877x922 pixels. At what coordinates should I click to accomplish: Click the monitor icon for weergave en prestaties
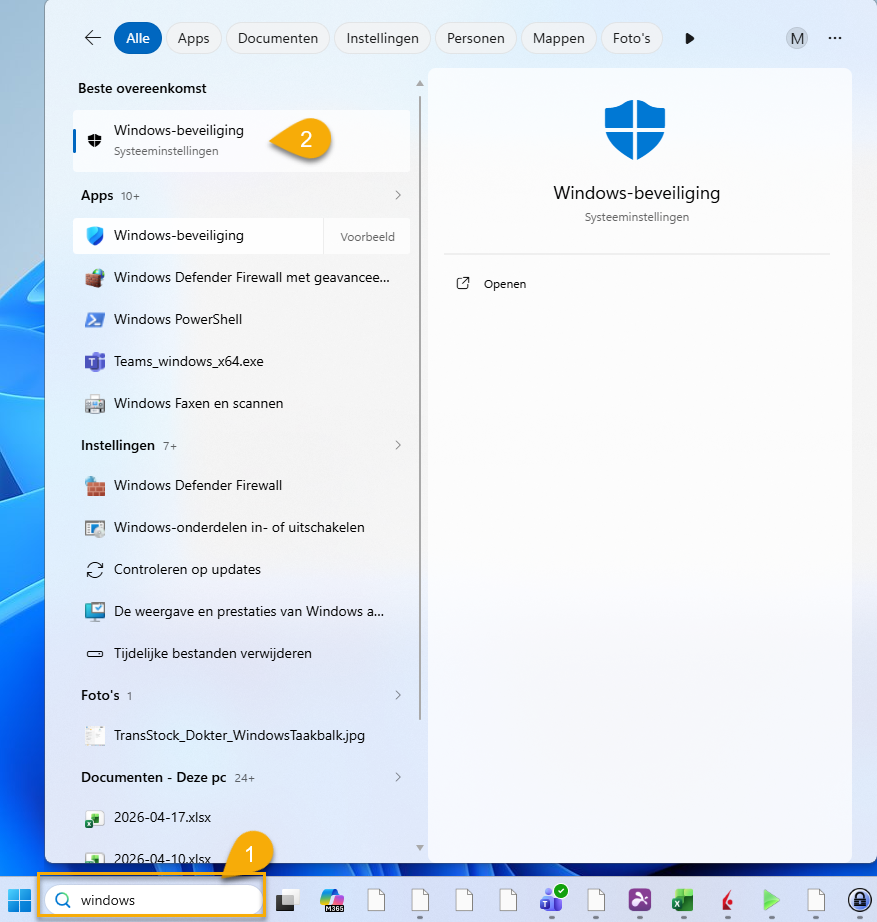click(95, 612)
